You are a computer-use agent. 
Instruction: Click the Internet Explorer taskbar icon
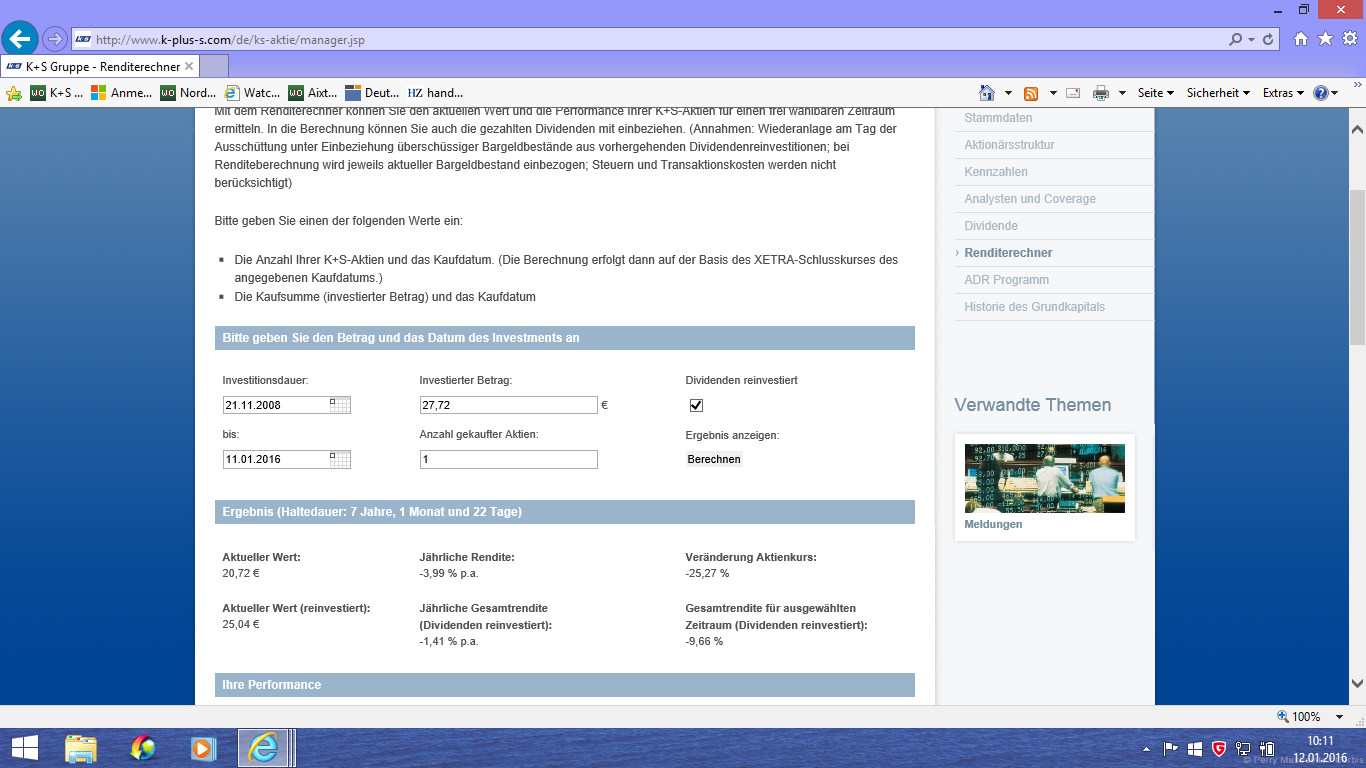(x=263, y=747)
